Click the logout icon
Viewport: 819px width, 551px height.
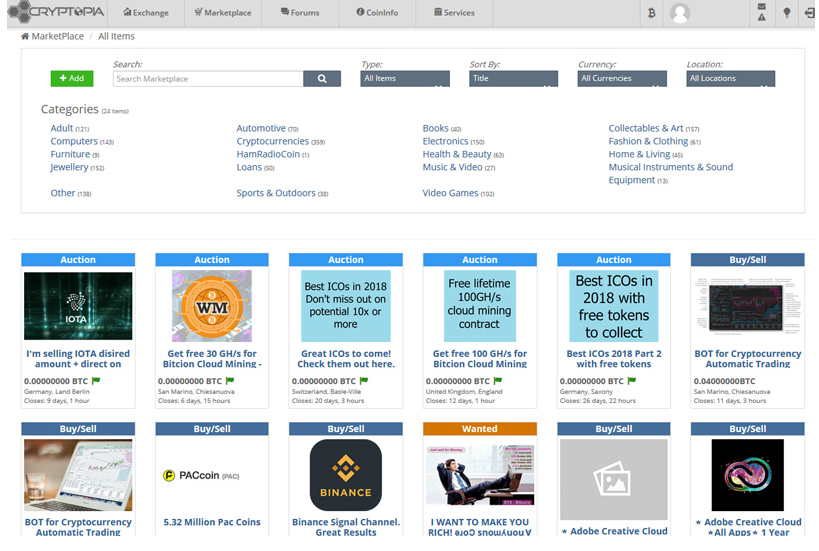click(809, 13)
